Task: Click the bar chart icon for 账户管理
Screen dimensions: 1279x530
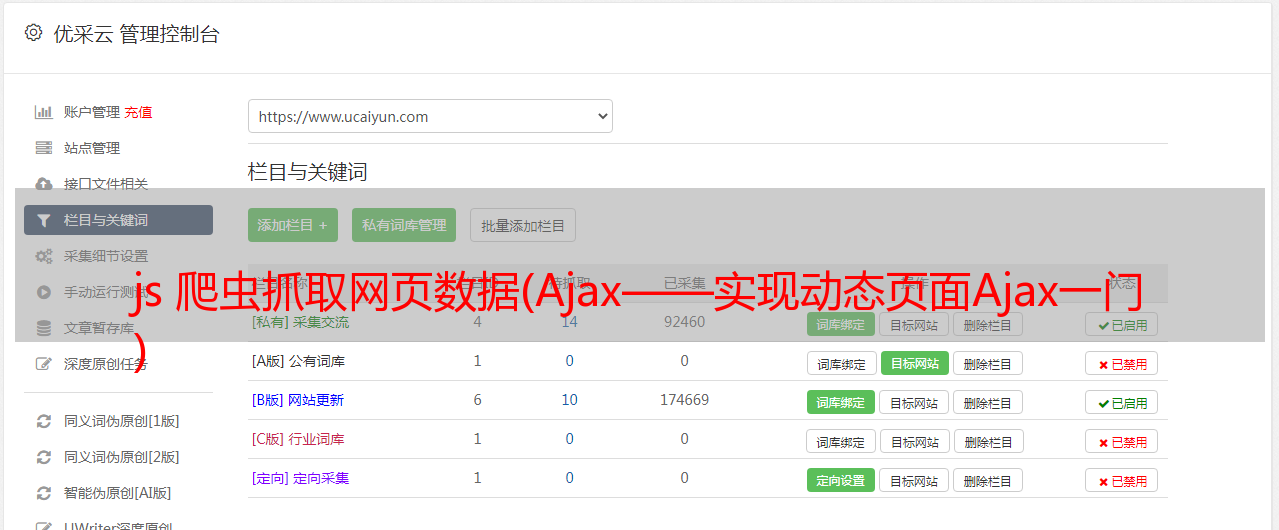Action: pos(43,112)
